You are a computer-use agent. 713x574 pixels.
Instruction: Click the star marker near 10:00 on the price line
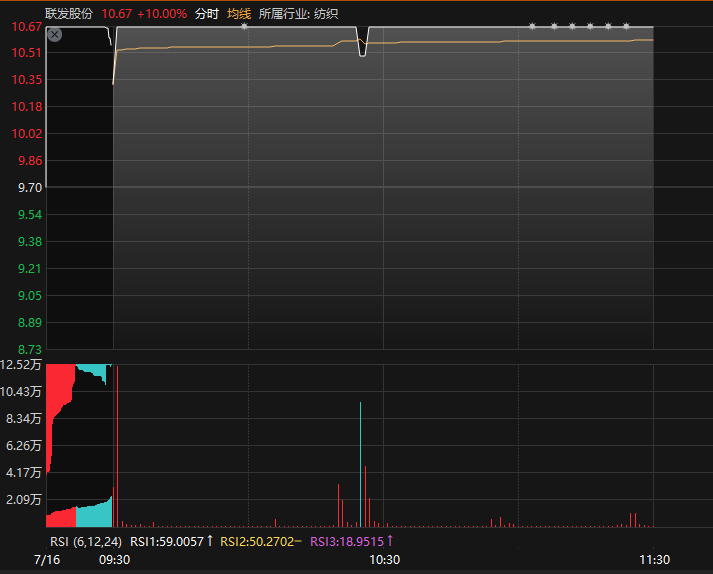click(x=244, y=27)
